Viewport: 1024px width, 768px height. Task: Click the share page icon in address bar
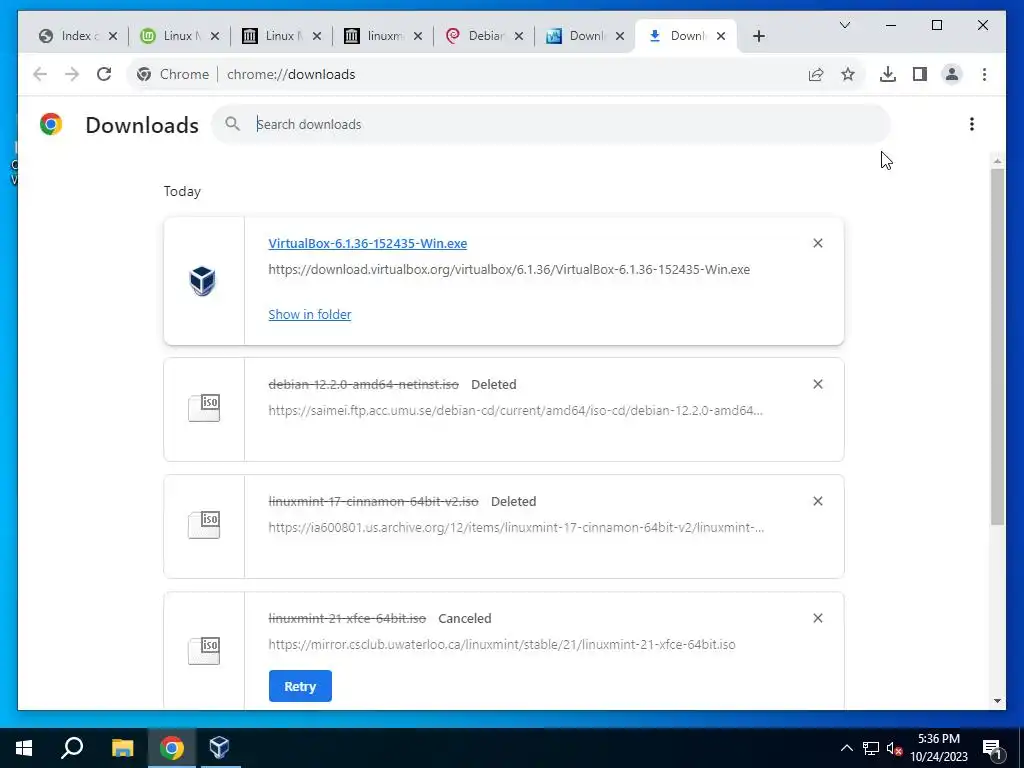pos(816,74)
